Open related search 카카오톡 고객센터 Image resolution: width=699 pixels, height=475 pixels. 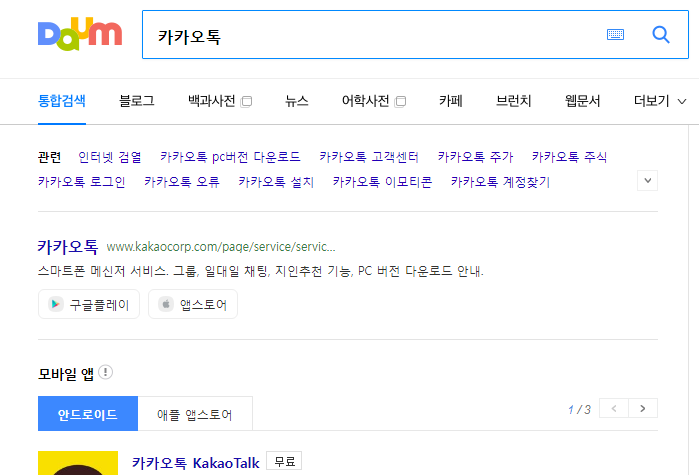369,157
